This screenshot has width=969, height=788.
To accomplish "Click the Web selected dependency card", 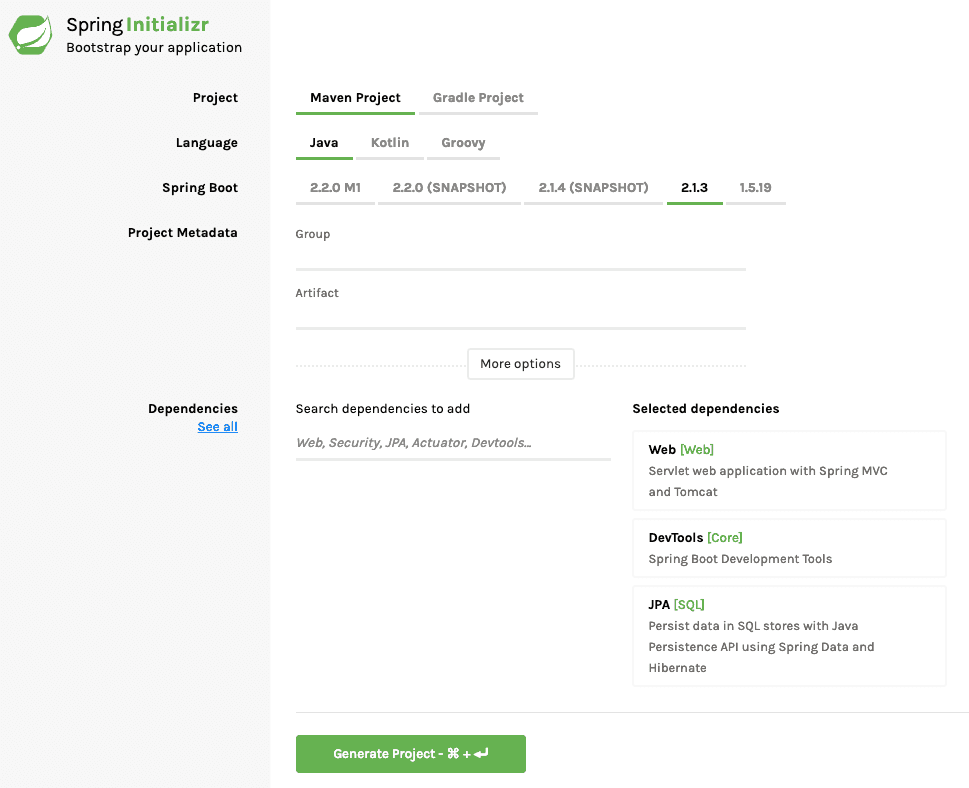I will pyautogui.click(x=789, y=471).
